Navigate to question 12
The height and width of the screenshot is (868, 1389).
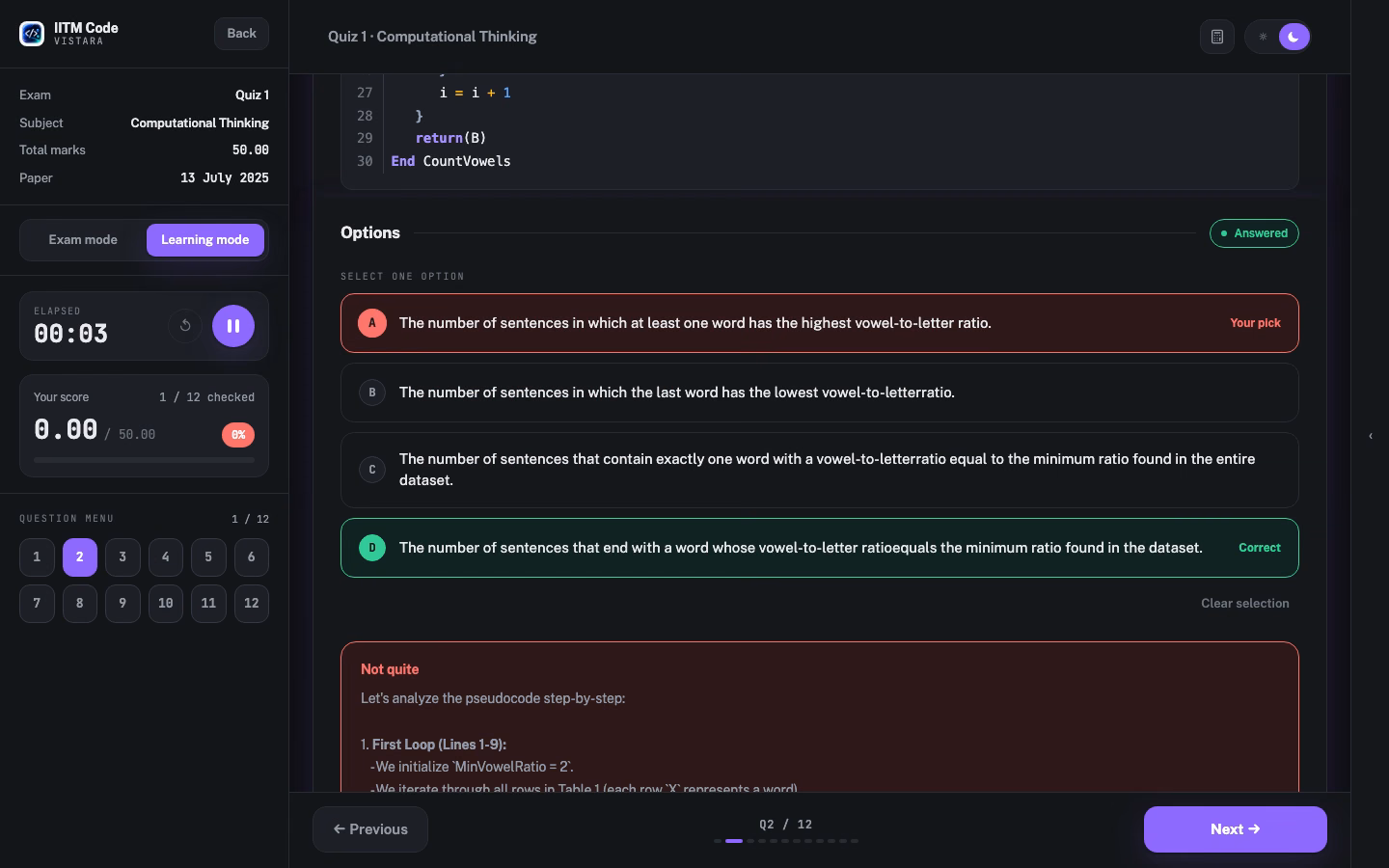[252, 604]
